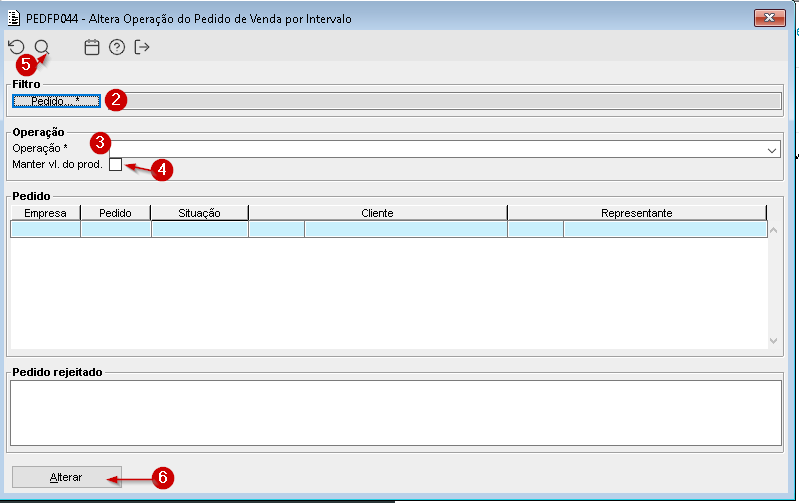The width and height of the screenshot is (799, 503).
Task: Click the Pedido... filter button
Action: (x=56, y=101)
